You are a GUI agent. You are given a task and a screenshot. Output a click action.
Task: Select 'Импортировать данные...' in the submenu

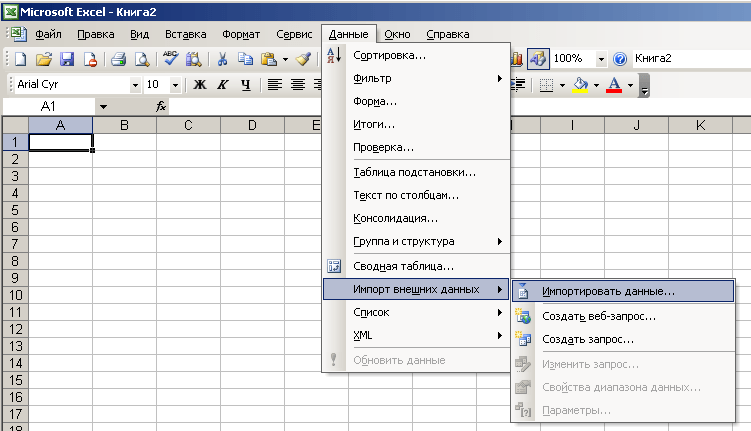pyautogui.click(x=608, y=293)
